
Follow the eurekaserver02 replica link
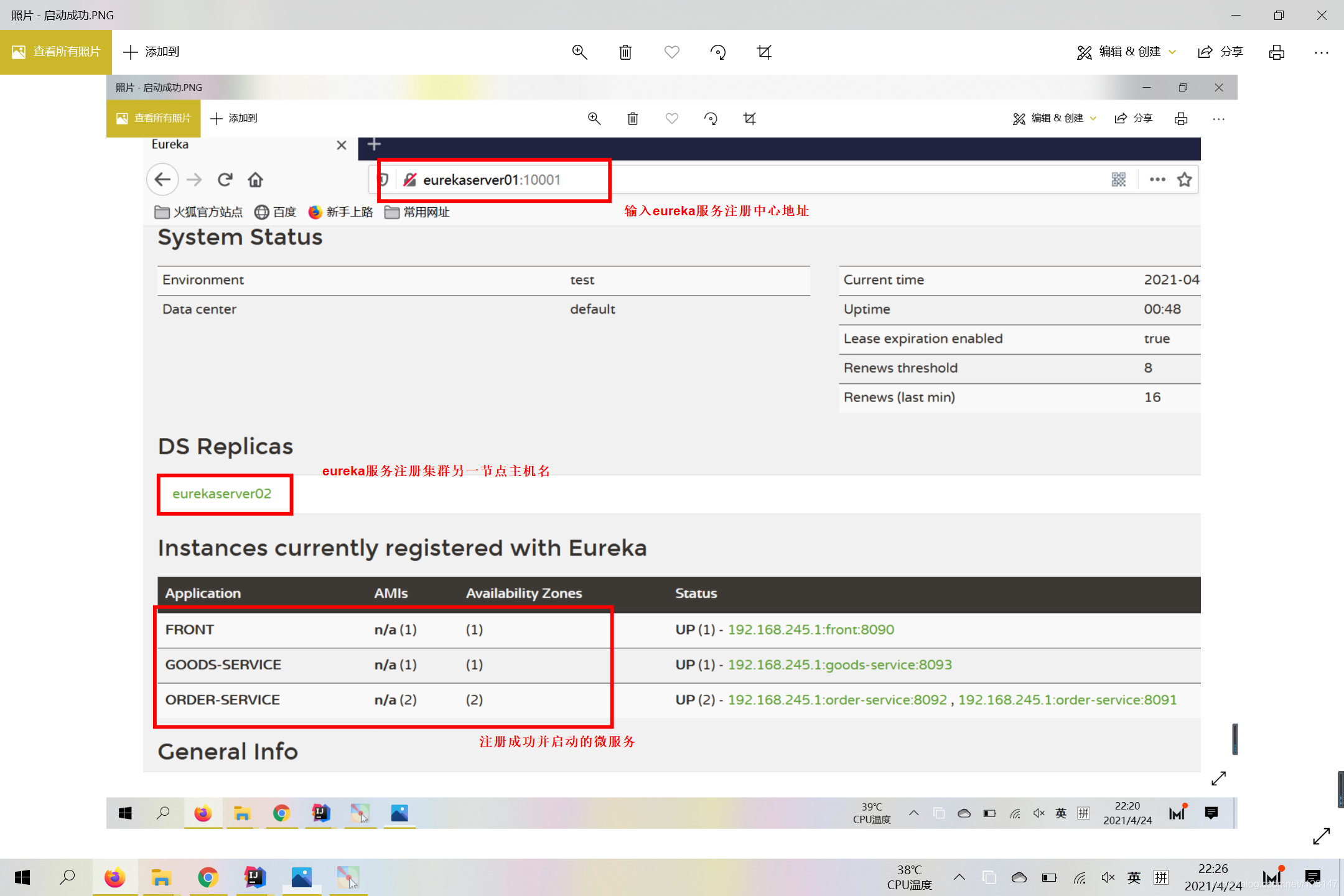(x=222, y=494)
